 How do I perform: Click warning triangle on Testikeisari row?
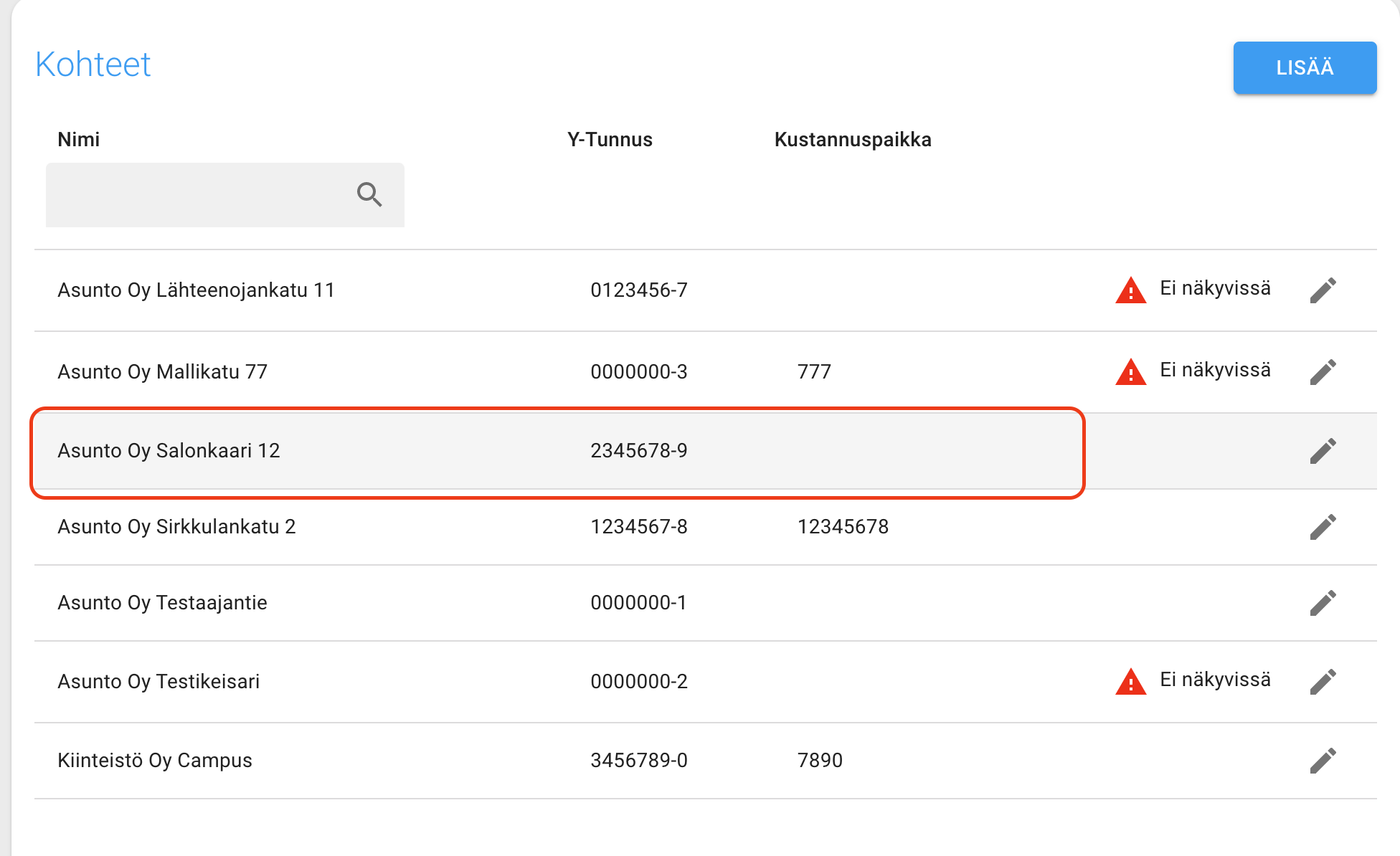click(1130, 682)
